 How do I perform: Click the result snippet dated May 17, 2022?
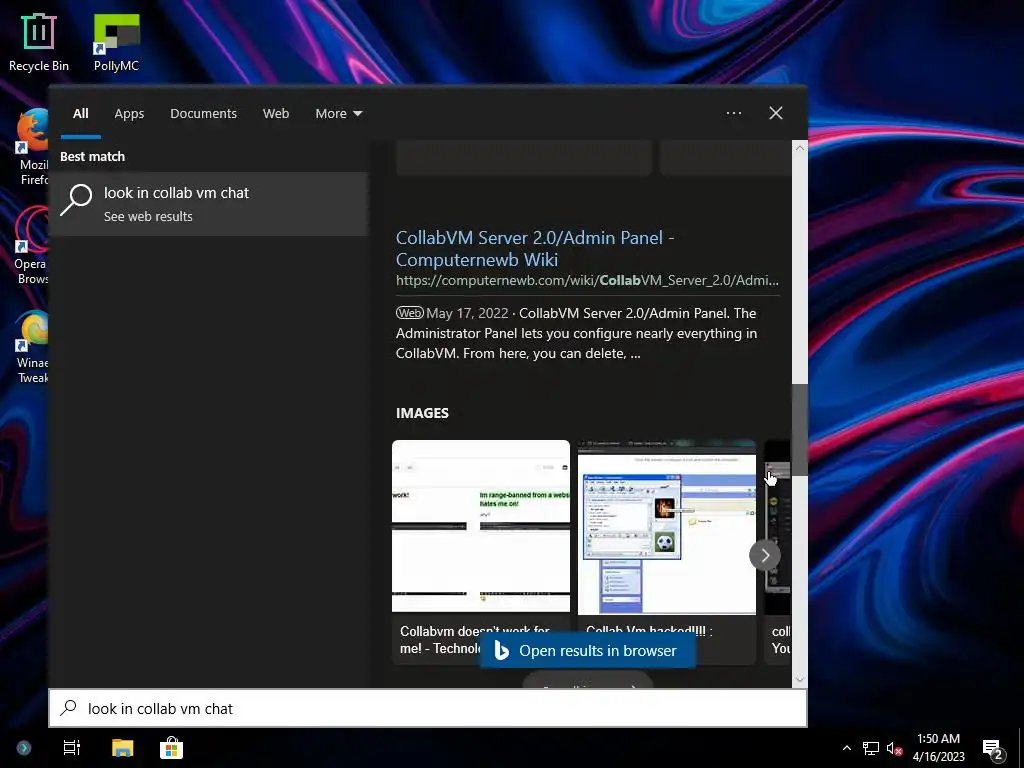click(576, 333)
